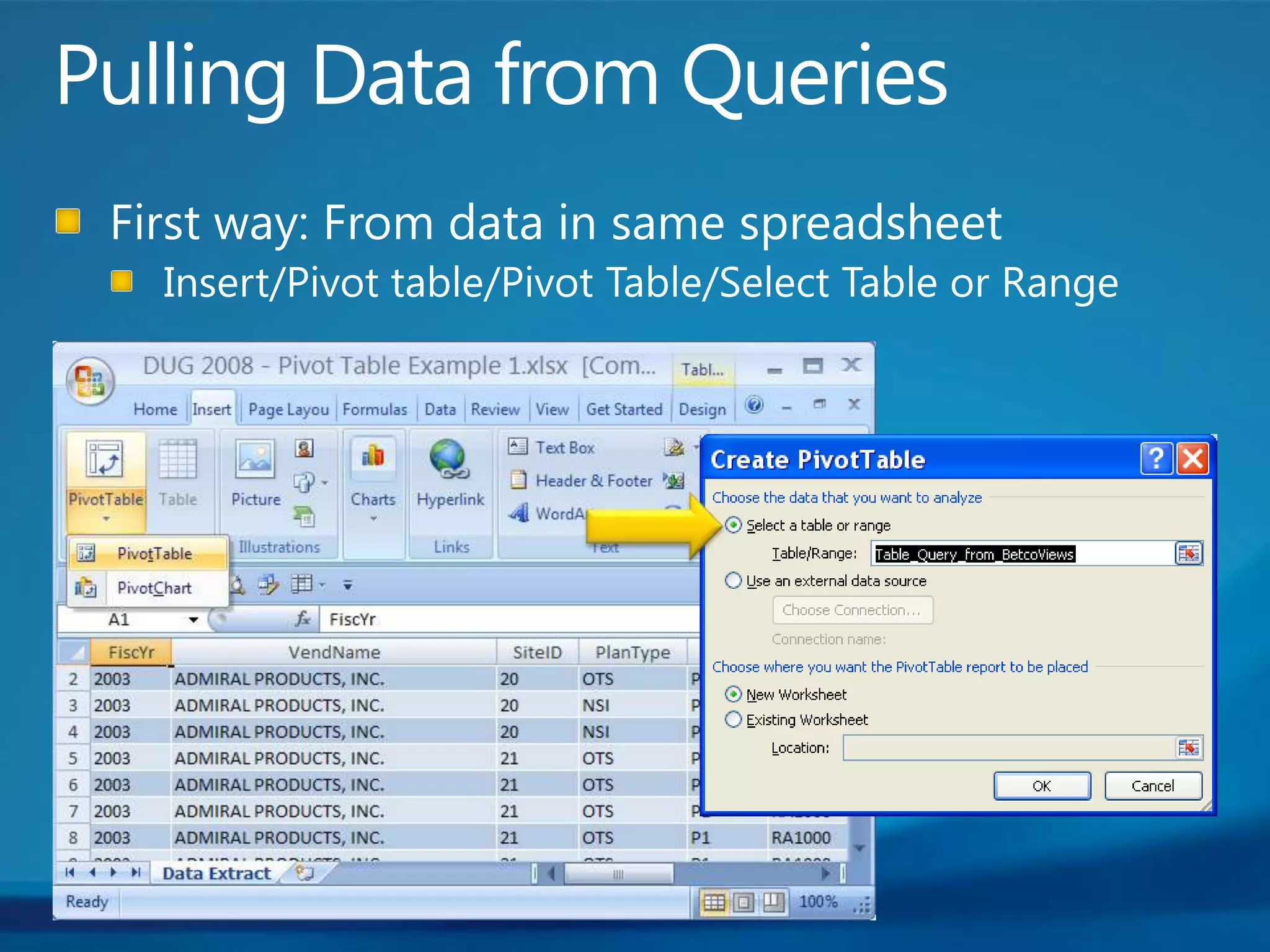Select all cells corner button

click(x=75, y=653)
